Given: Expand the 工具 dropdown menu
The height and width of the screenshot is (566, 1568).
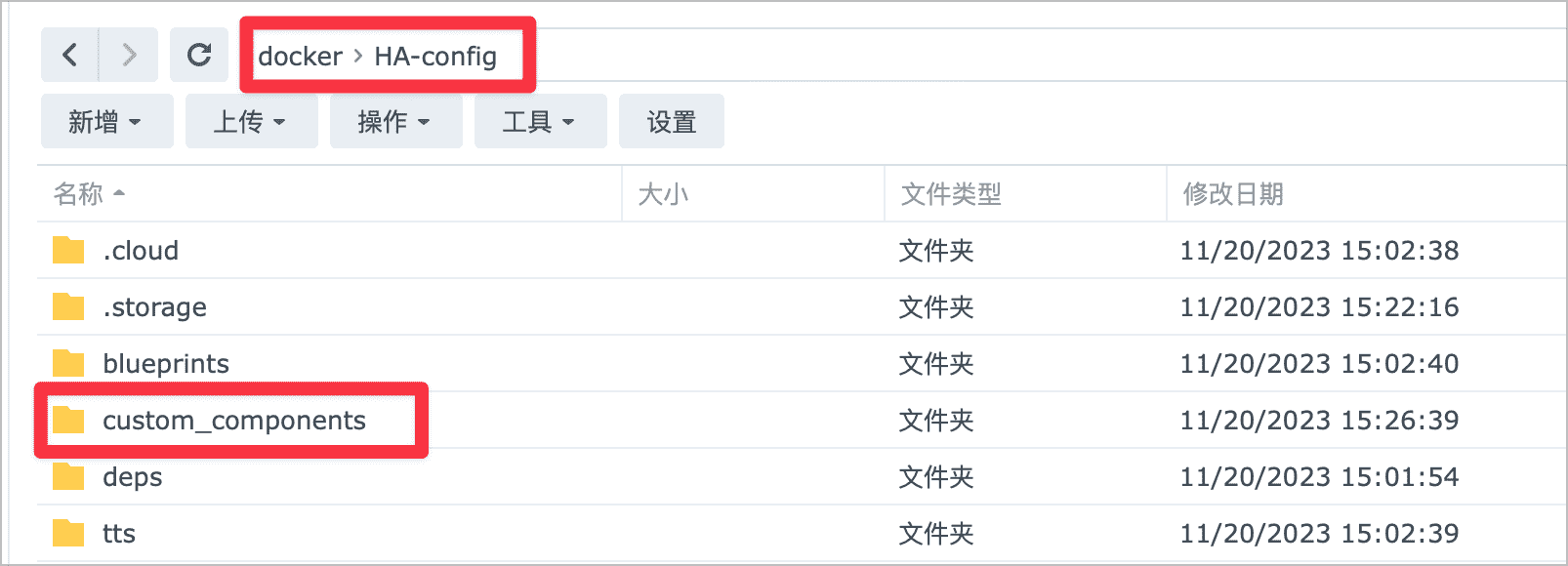Looking at the screenshot, I should tap(540, 122).
